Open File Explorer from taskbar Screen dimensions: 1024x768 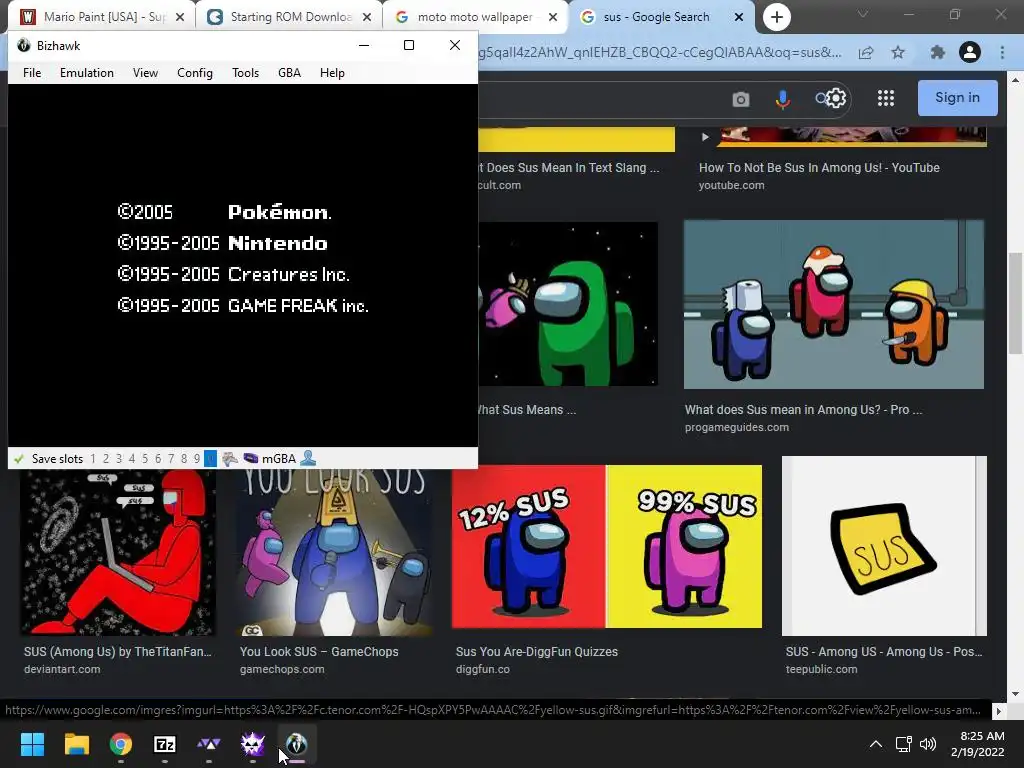click(x=76, y=744)
